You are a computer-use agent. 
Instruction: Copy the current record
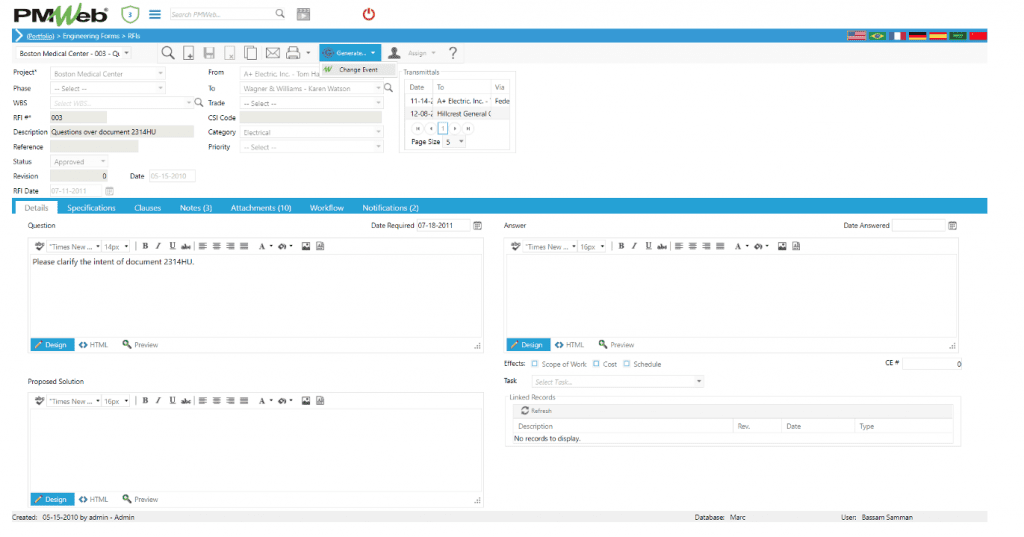(x=250, y=53)
